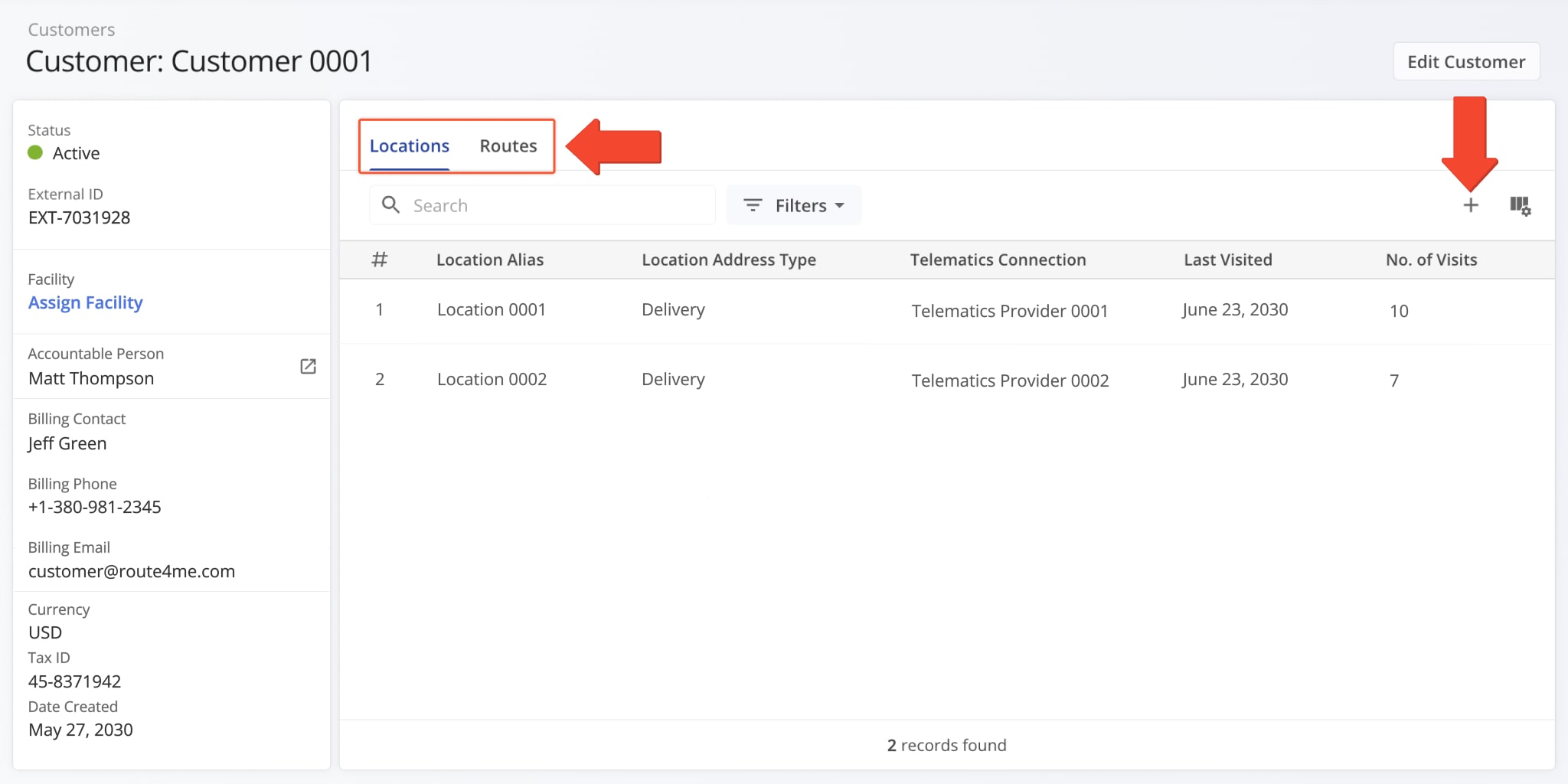Click Last Visited column header
This screenshot has height=784, width=1568.
click(x=1228, y=260)
